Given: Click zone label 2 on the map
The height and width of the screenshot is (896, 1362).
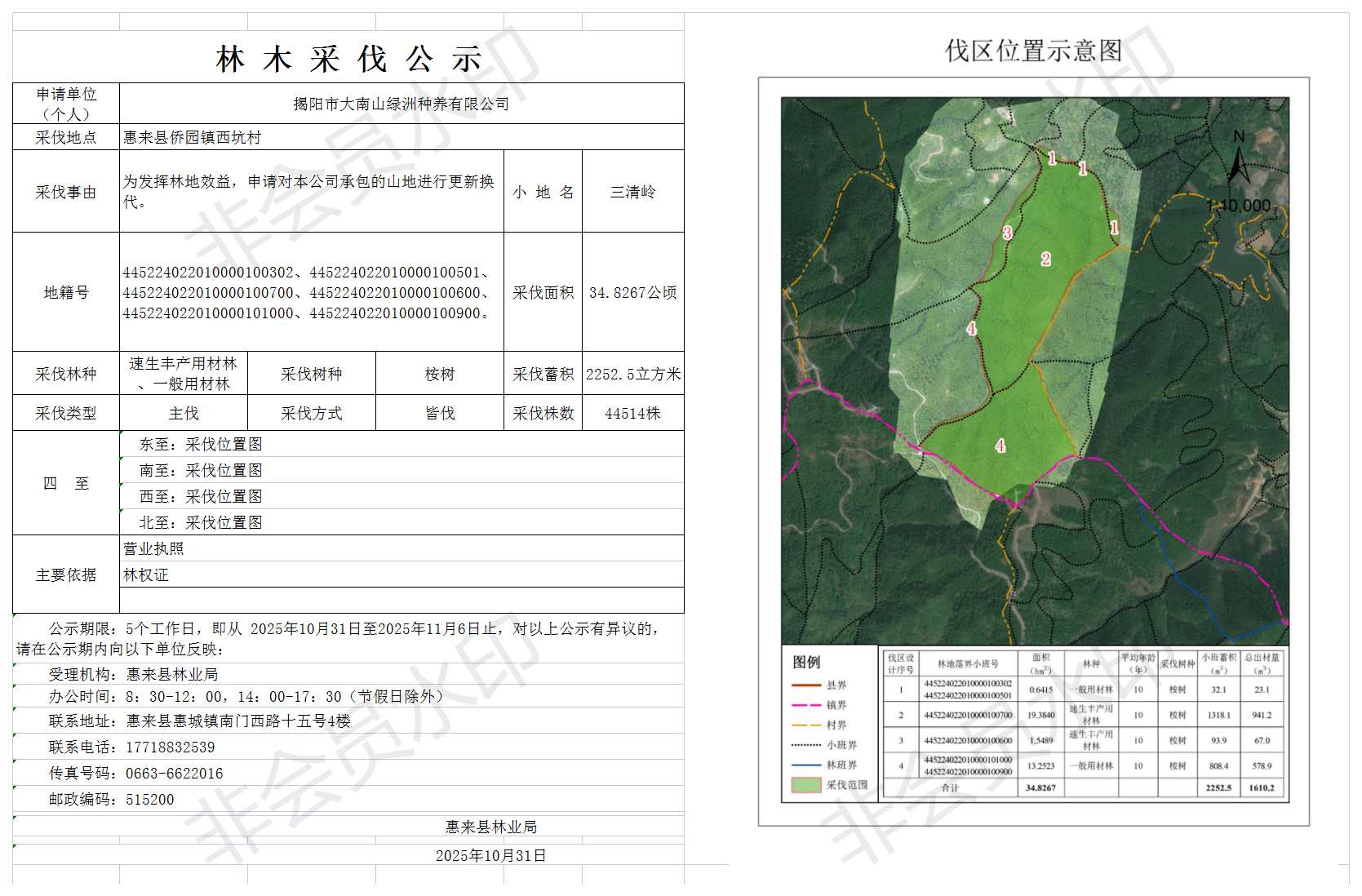Looking at the screenshot, I should [1045, 259].
